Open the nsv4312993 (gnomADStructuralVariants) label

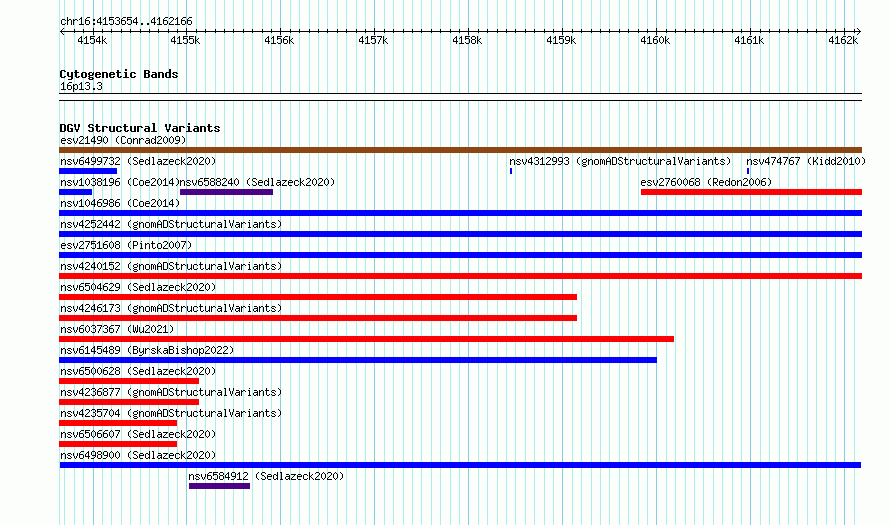click(620, 161)
